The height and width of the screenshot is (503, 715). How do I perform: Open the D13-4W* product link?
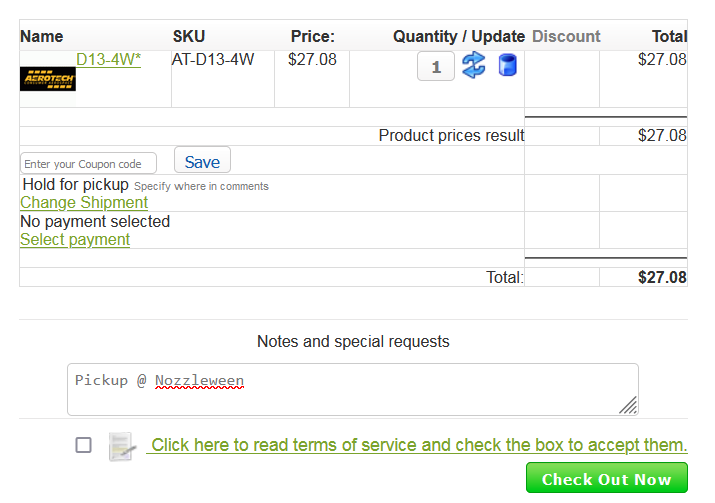(x=109, y=59)
